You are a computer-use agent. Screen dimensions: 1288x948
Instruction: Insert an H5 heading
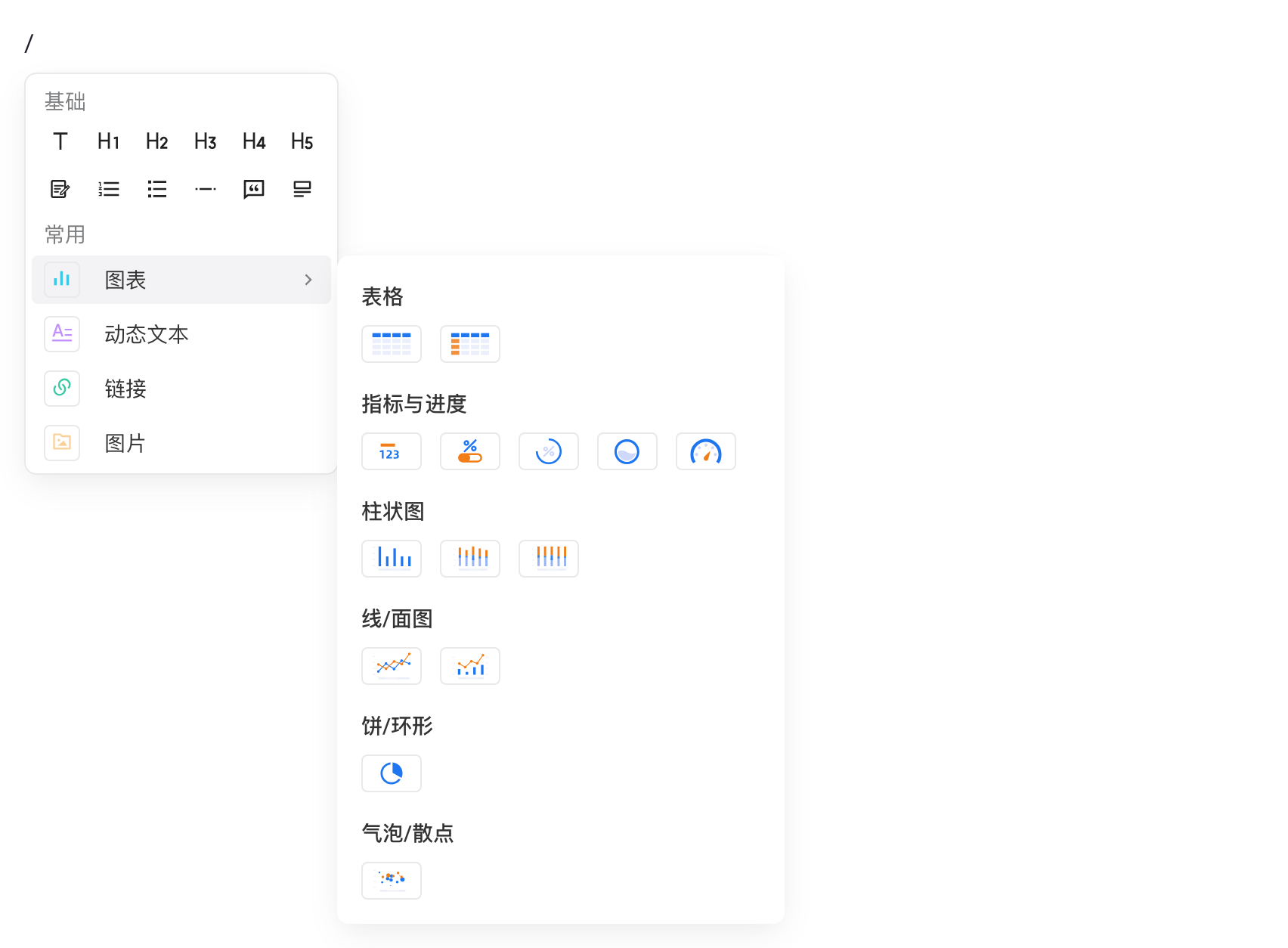pyautogui.click(x=302, y=141)
